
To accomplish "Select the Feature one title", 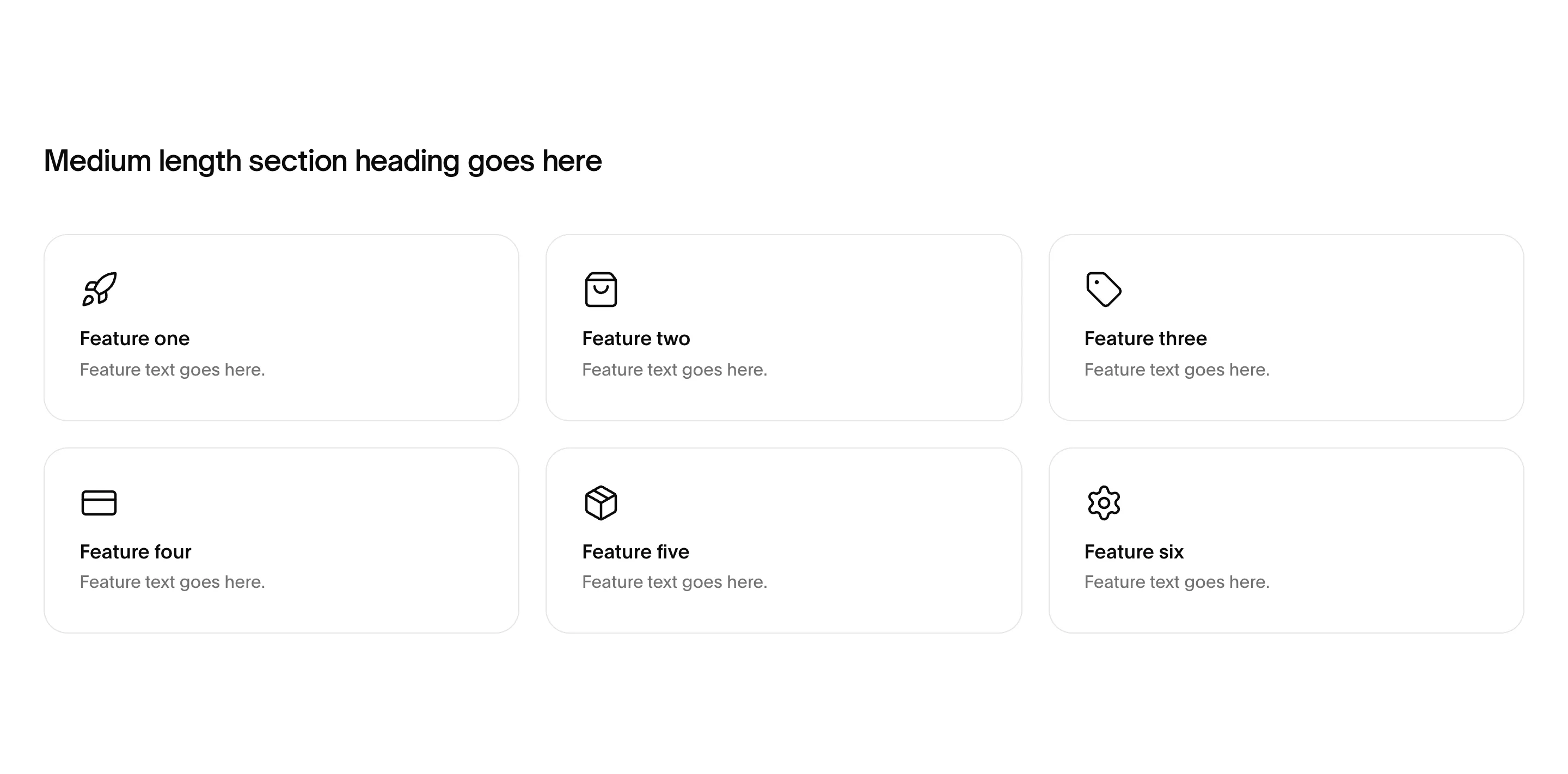I will (x=134, y=339).
